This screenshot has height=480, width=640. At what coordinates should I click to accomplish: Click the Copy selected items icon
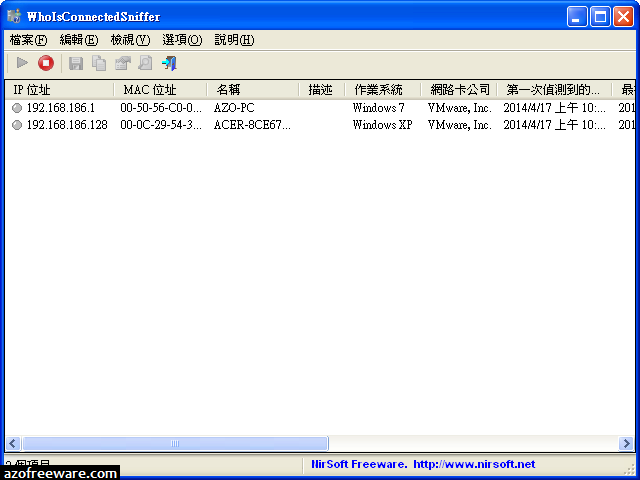[x=99, y=63]
